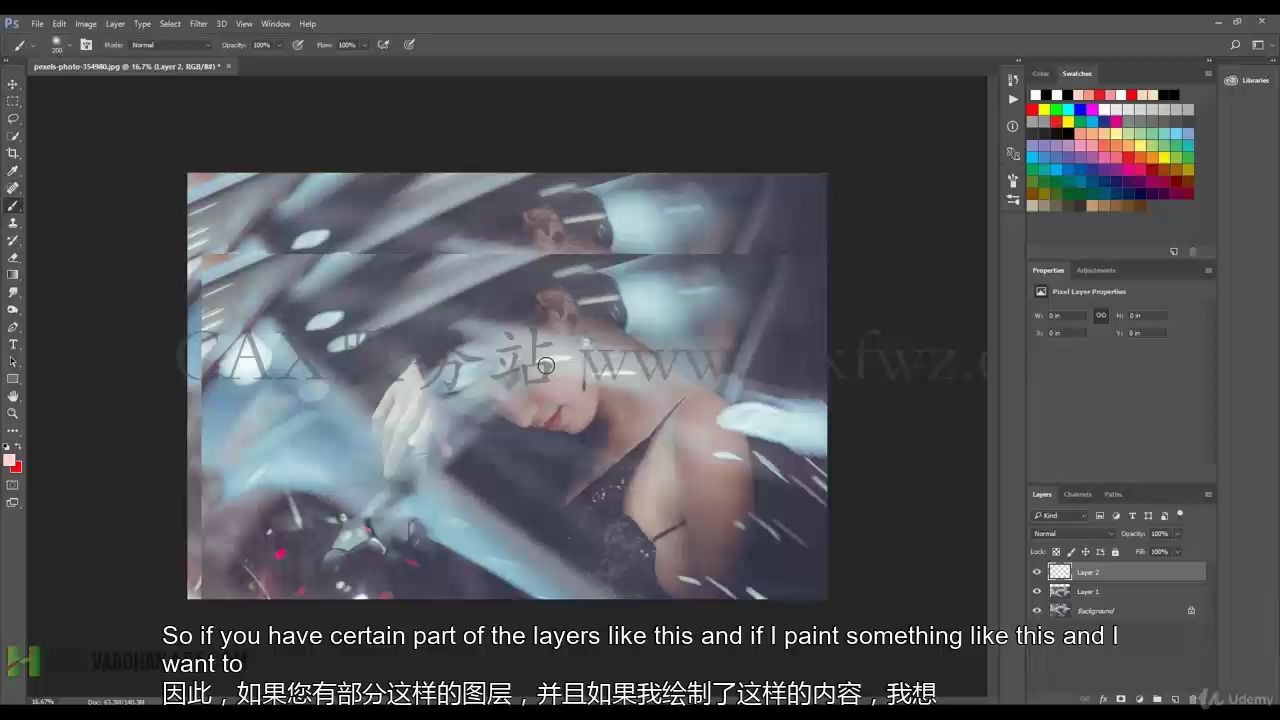
Task: Click the Add layer mask icon
Action: tap(1121, 698)
